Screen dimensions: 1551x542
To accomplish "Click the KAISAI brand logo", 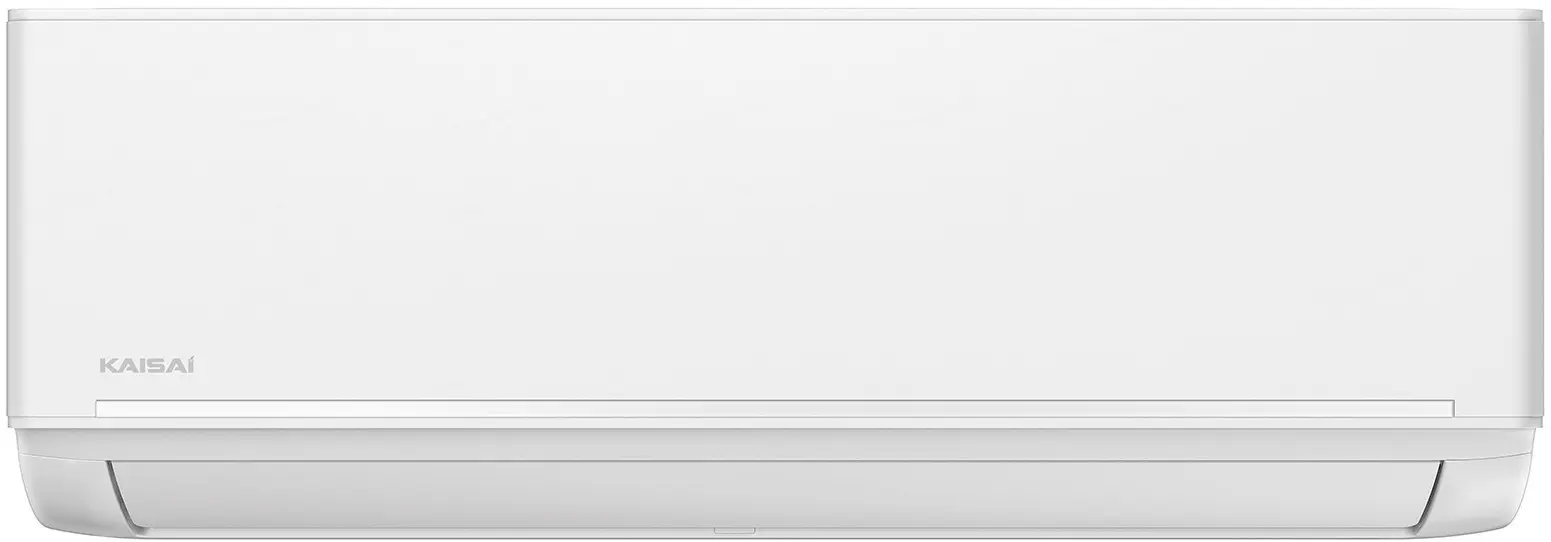I will click(x=146, y=364).
